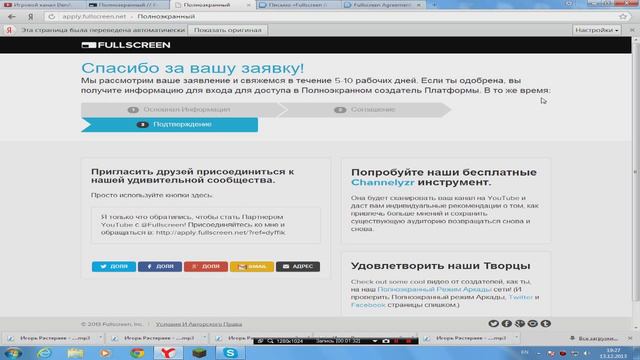
Task: Launch Google Chrome from the taskbar
Action: [137, 353]
